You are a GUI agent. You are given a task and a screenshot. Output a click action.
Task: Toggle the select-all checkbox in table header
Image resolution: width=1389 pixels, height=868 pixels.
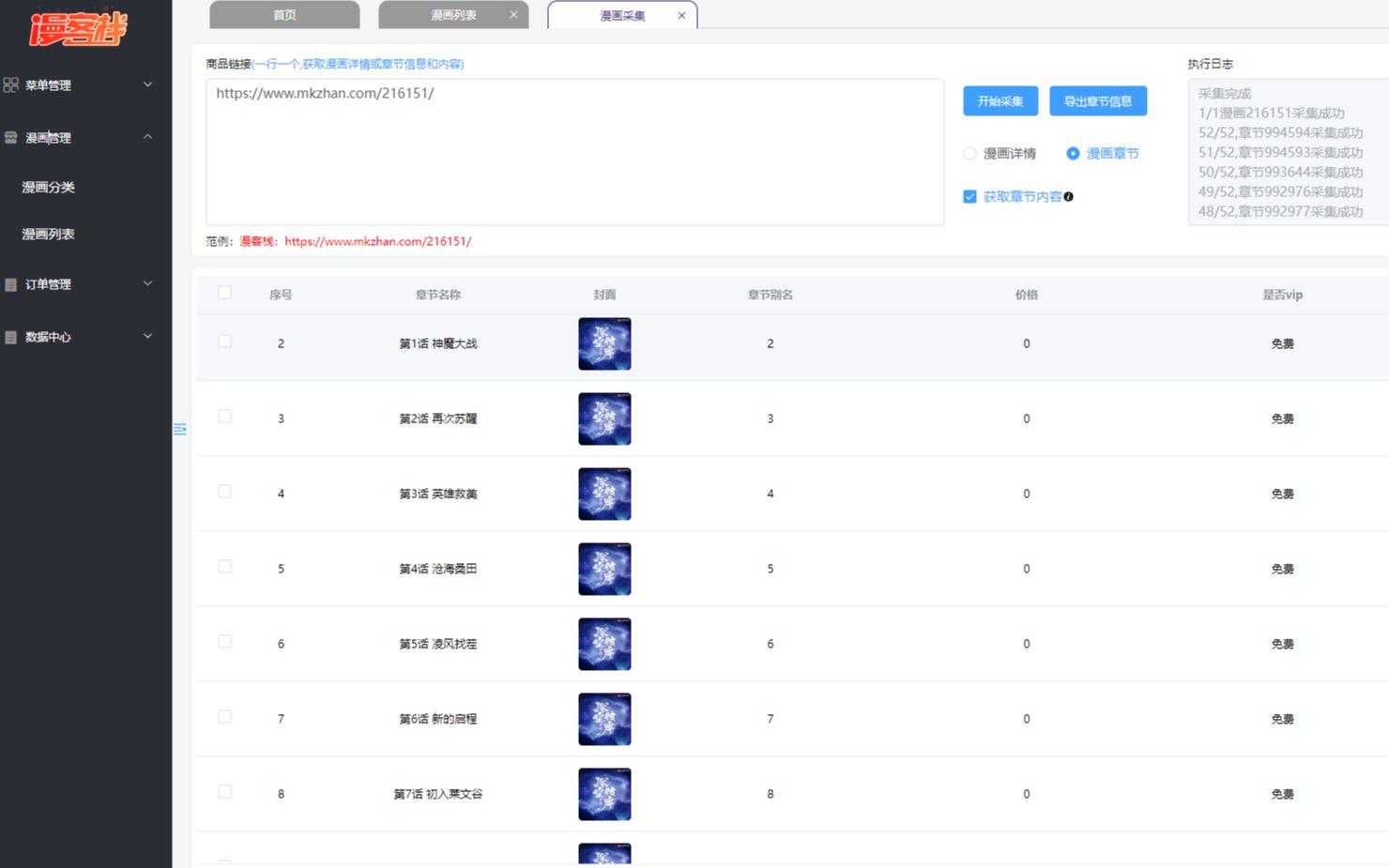point(224,293)
